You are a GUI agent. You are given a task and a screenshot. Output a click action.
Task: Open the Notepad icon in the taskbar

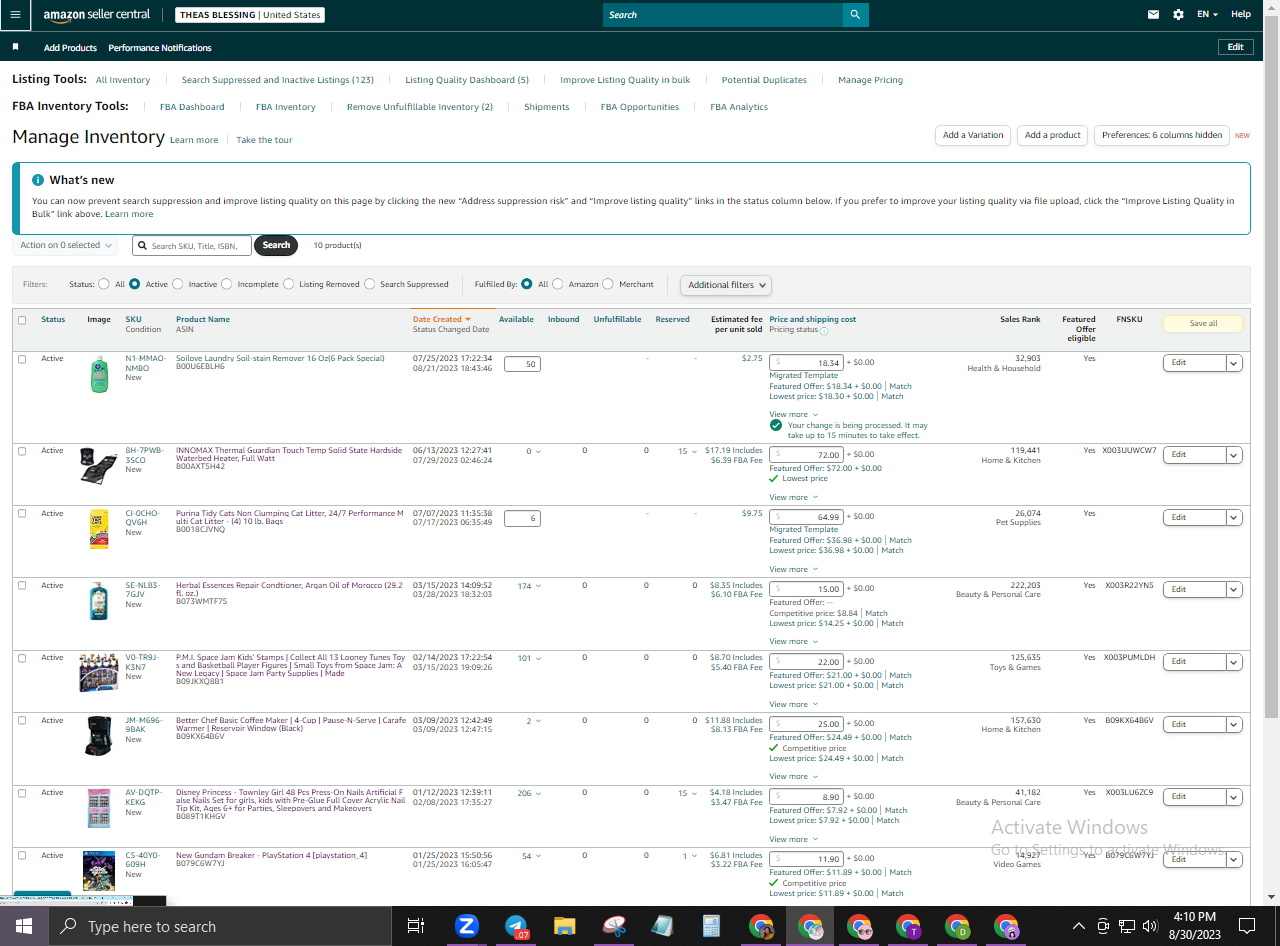(x=663, y=926)
